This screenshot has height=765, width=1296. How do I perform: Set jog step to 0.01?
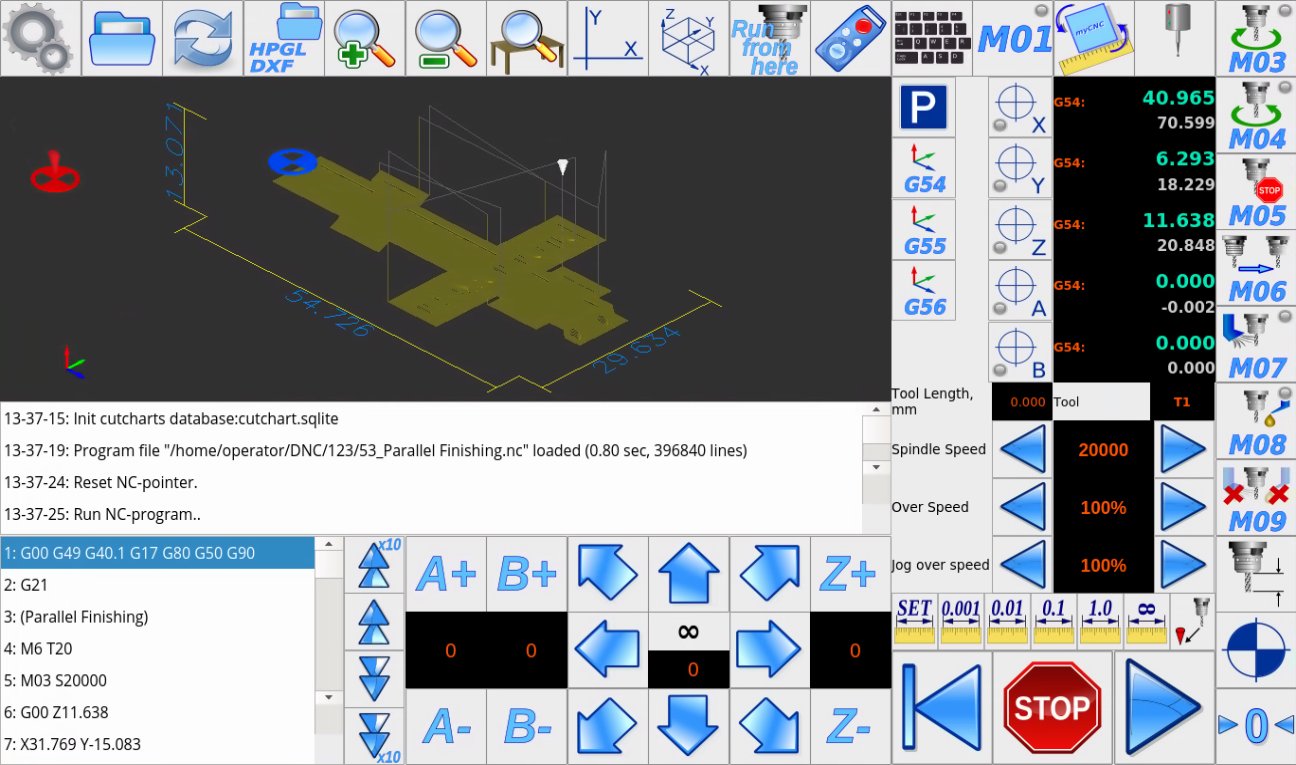pos(1008,620)
